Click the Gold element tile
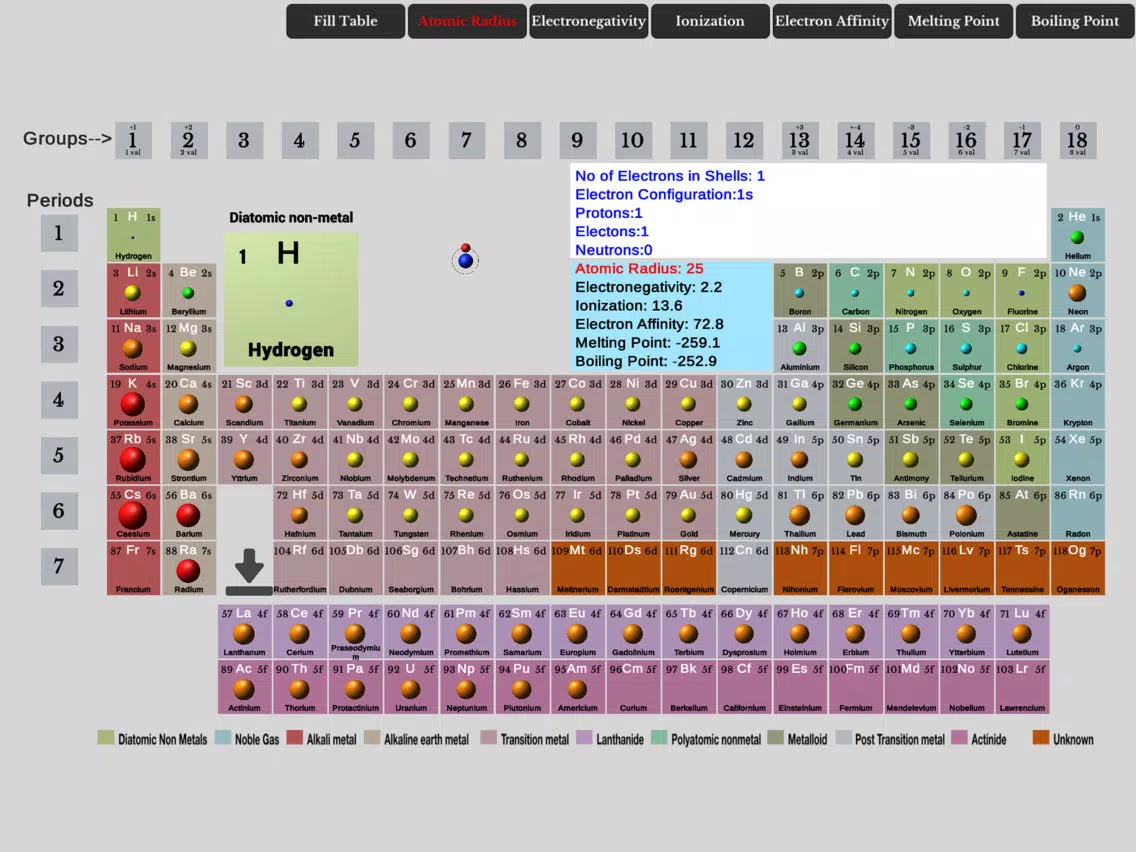 [x=688, y=513]
